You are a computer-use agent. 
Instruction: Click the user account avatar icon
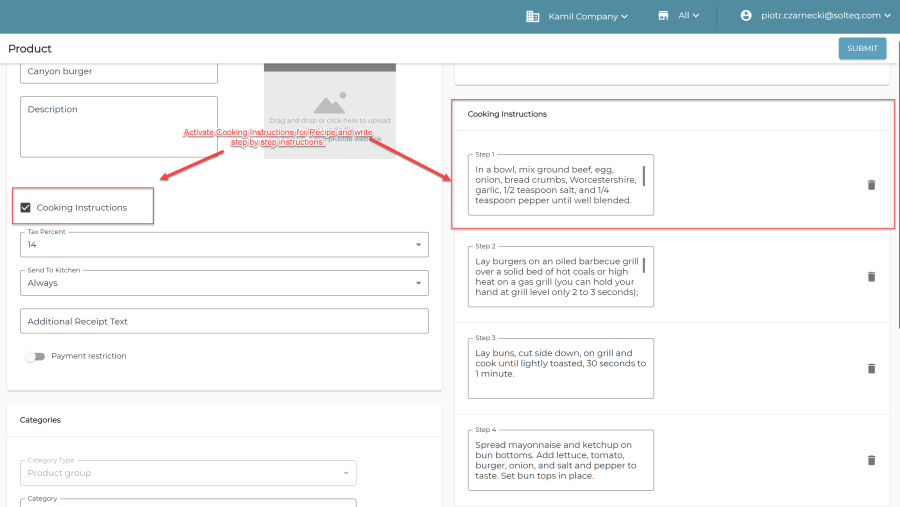[x=746, y=16]
